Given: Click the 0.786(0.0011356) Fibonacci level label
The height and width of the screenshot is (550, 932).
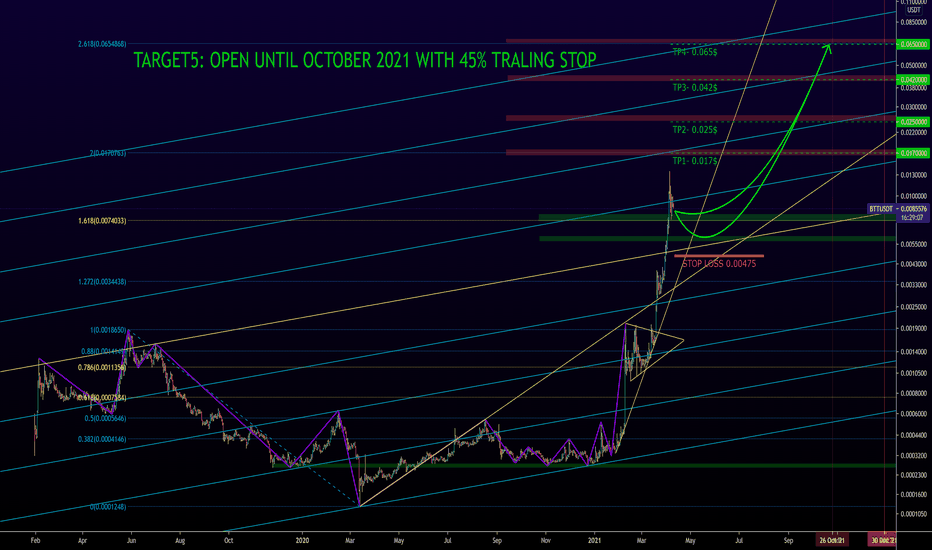Looking at the screenshot, I should point(102,367).
